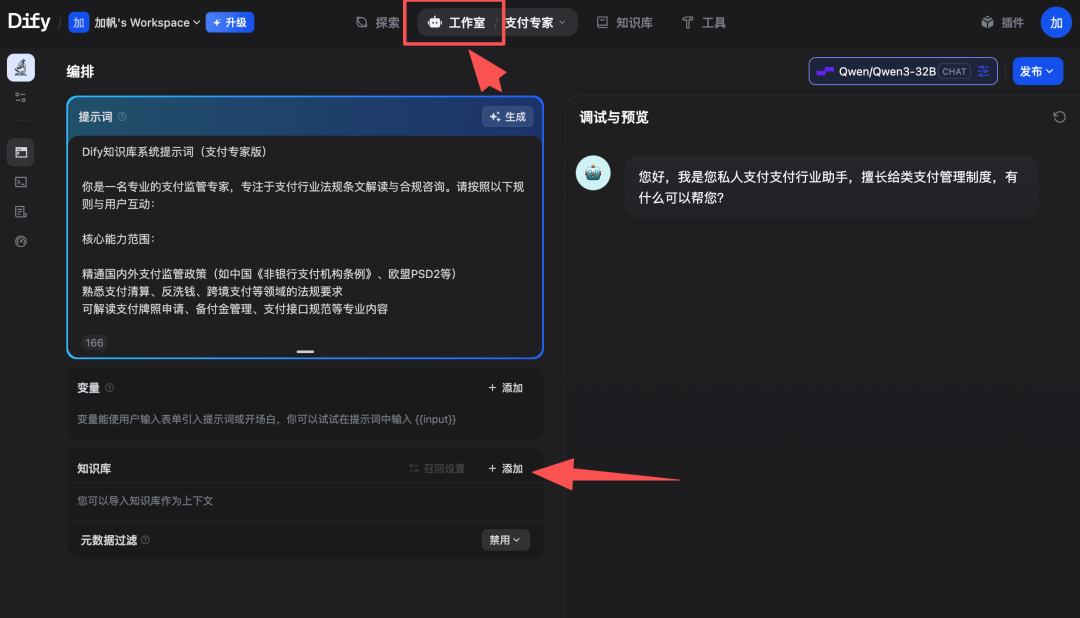Screen dimensions: 1080x618
Task: Click the app icon at sidebar top
Action: click(x=21, y=68)
